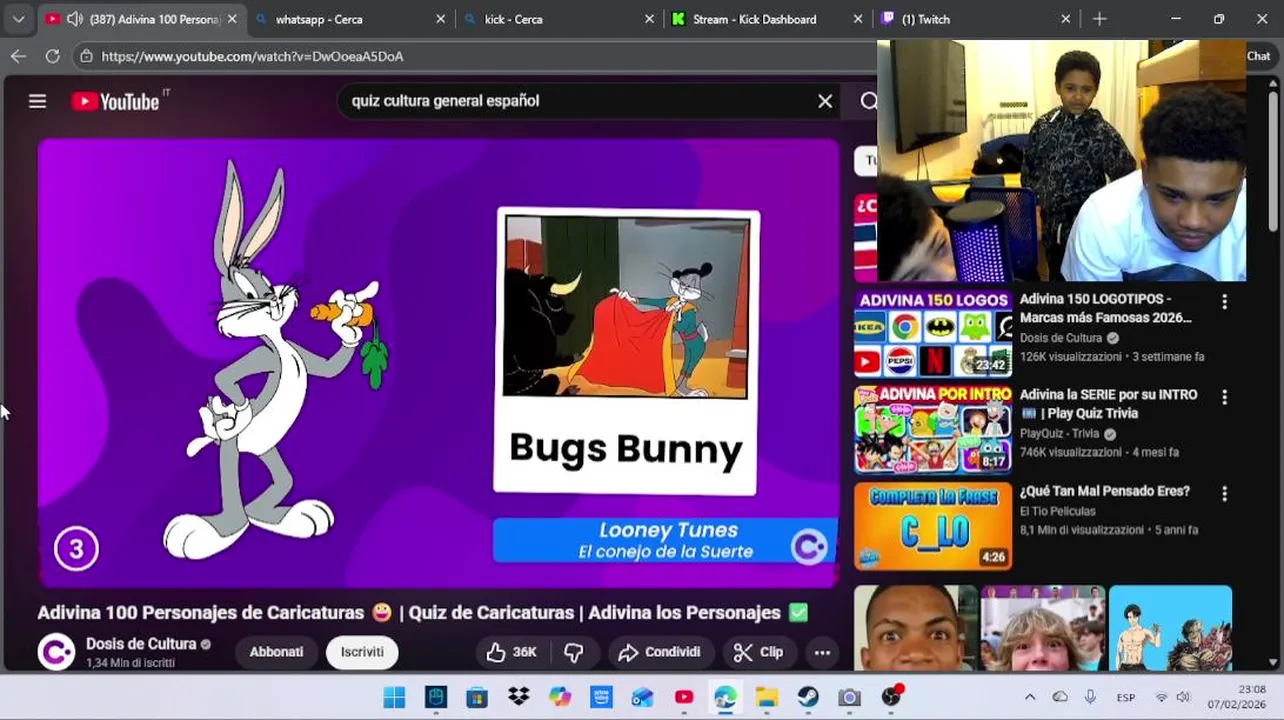Open Prime Video from the taskbar

point(601,697)
